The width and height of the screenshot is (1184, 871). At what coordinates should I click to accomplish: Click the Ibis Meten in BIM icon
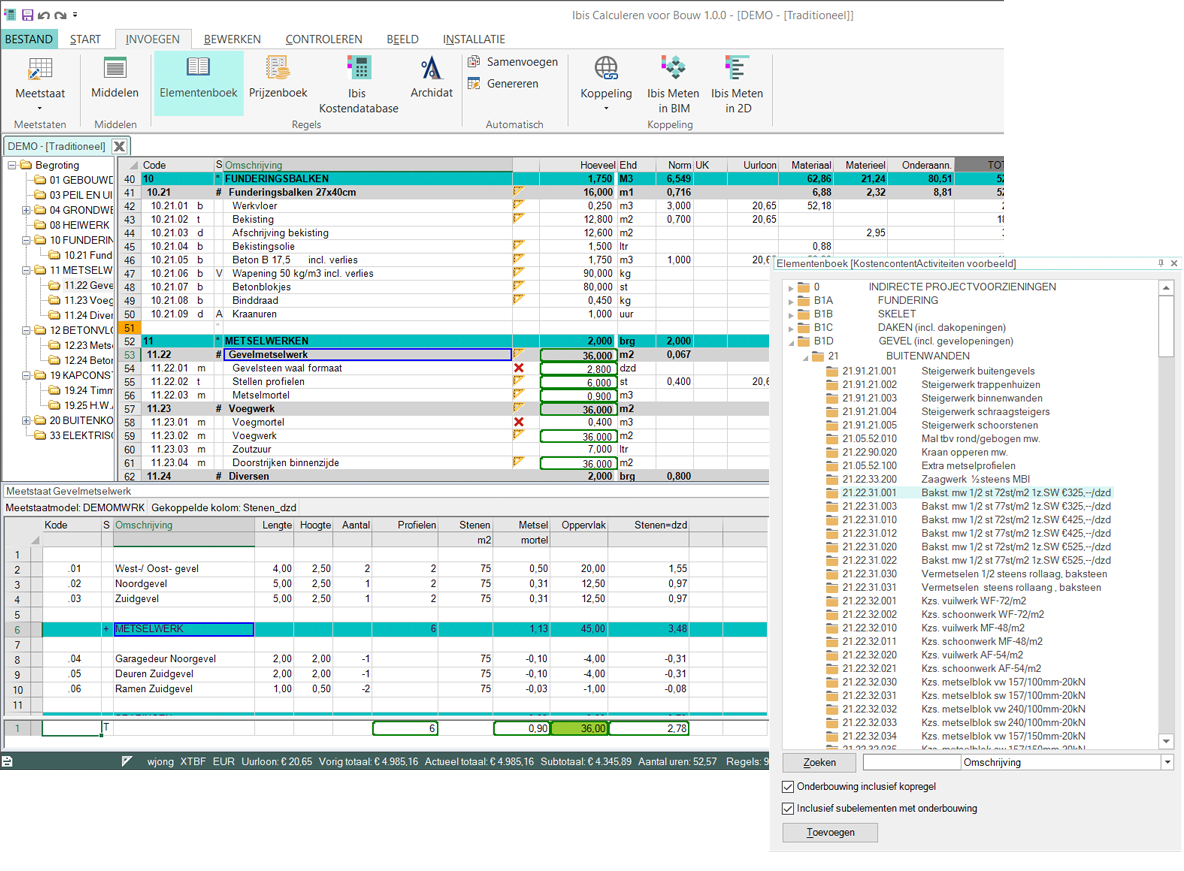(672, 80)
